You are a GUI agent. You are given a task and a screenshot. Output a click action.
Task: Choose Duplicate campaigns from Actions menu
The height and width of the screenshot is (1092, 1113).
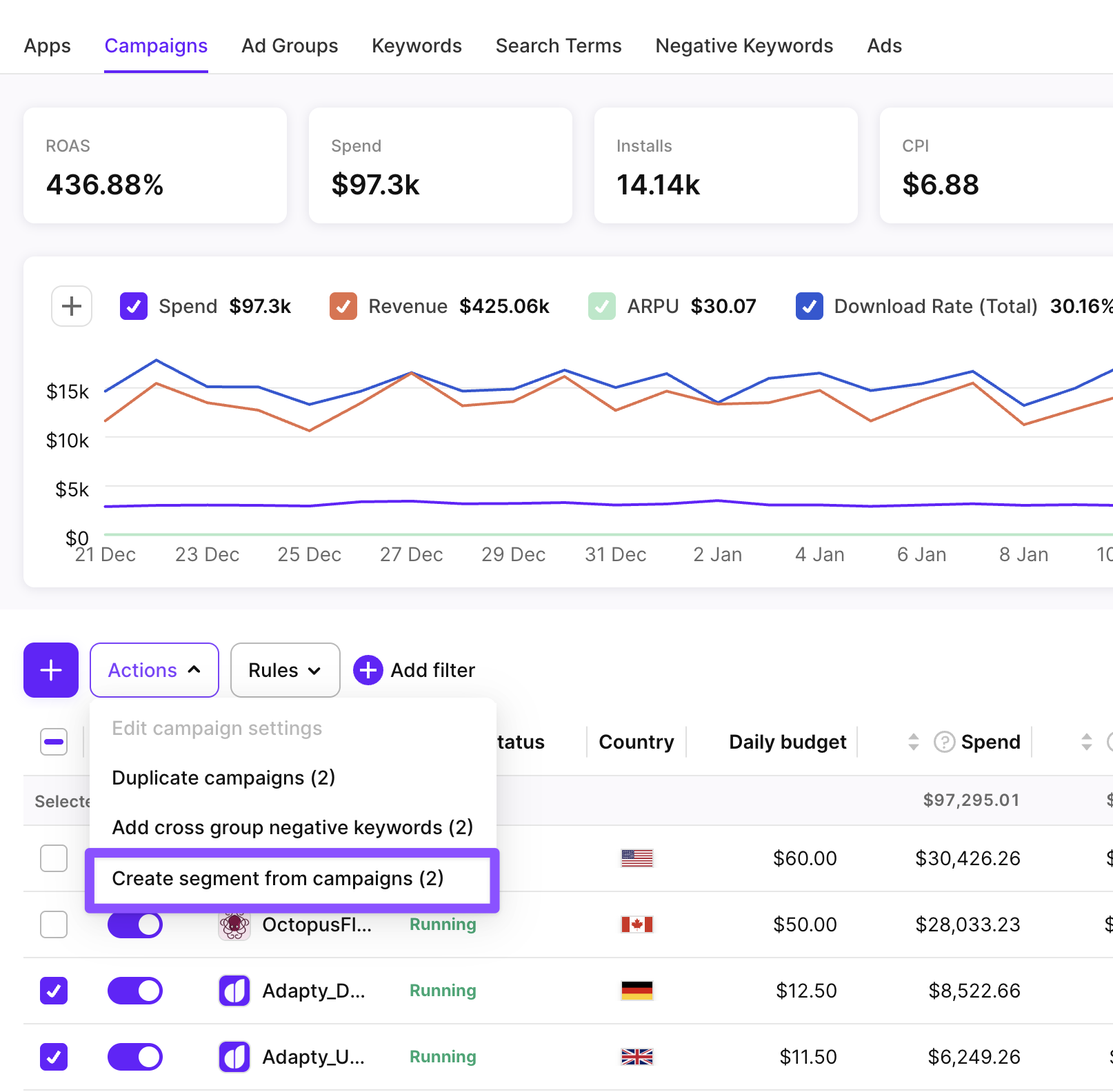[x=223, y=778]
